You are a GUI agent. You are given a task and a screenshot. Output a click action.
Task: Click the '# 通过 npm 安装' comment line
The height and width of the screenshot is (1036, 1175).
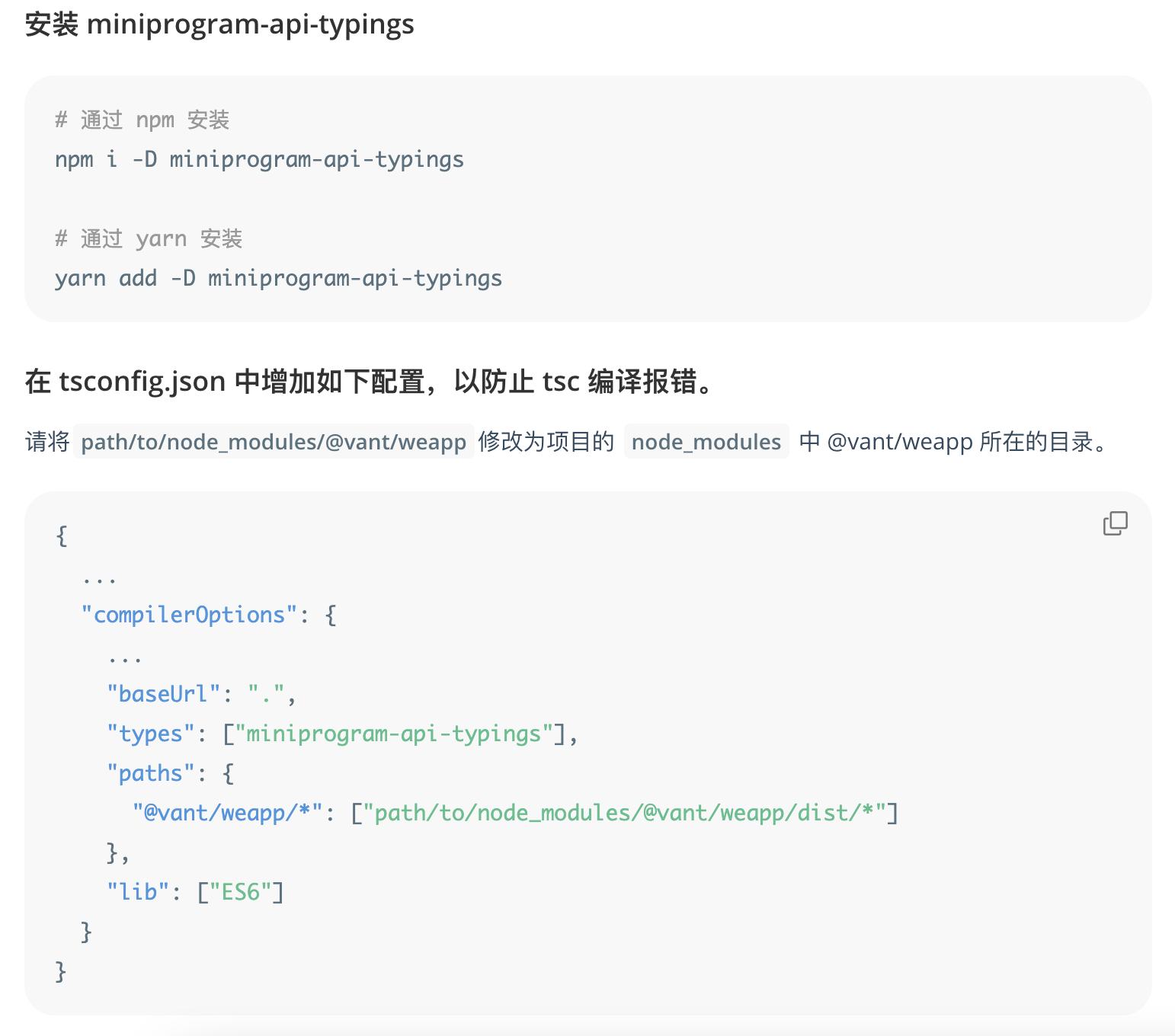pyautogui.click(x=142, y=120)
